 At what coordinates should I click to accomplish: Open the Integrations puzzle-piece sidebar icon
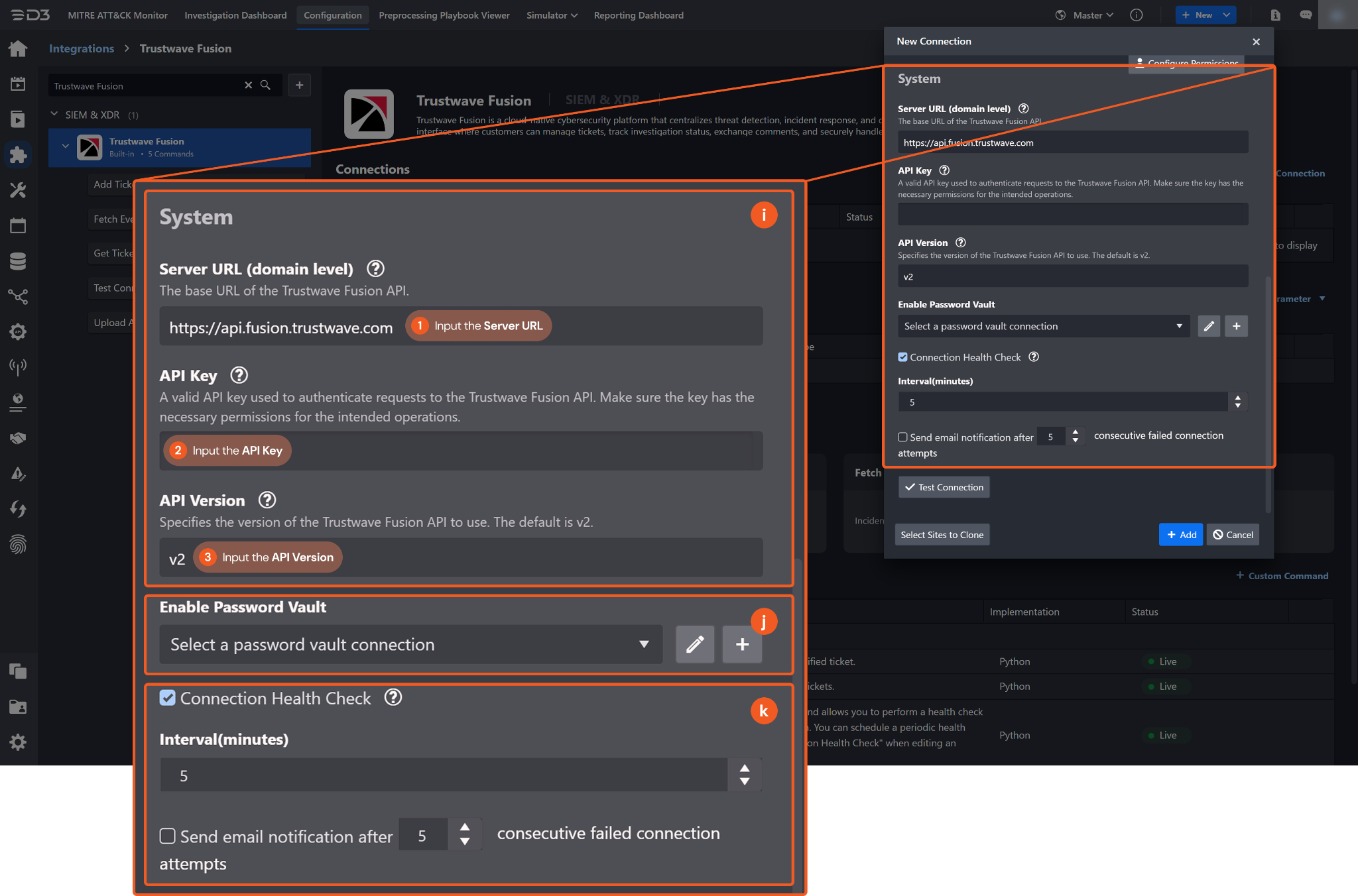(x=18, y=154)
